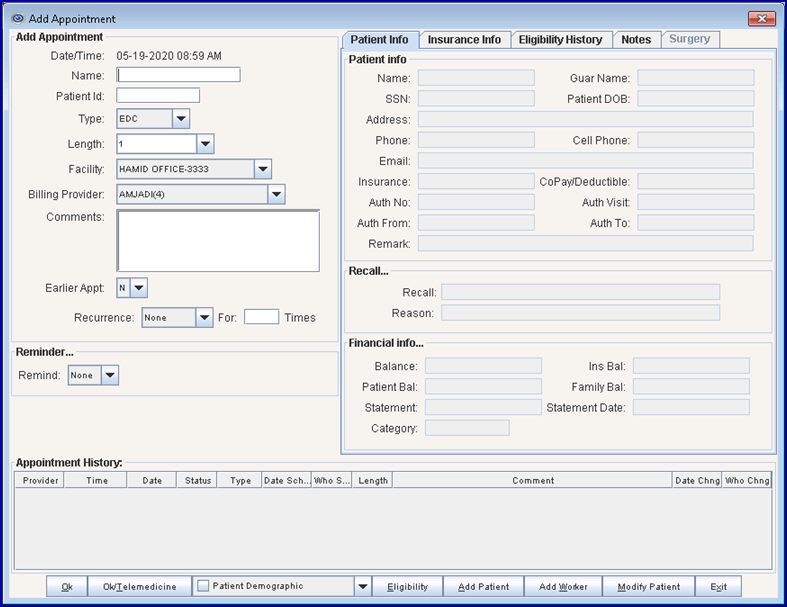The height and width of the screenshot is (607, 787).
Task: Click the Date Sch... column header
Action: 287,480
